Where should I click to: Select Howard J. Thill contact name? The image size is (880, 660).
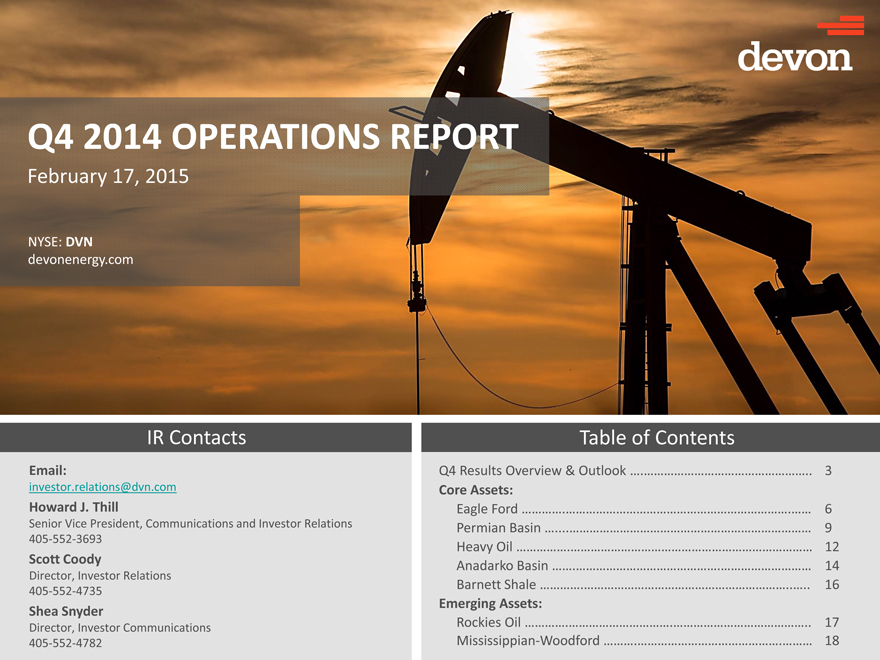pyautogui.click(x=74, y=507)
